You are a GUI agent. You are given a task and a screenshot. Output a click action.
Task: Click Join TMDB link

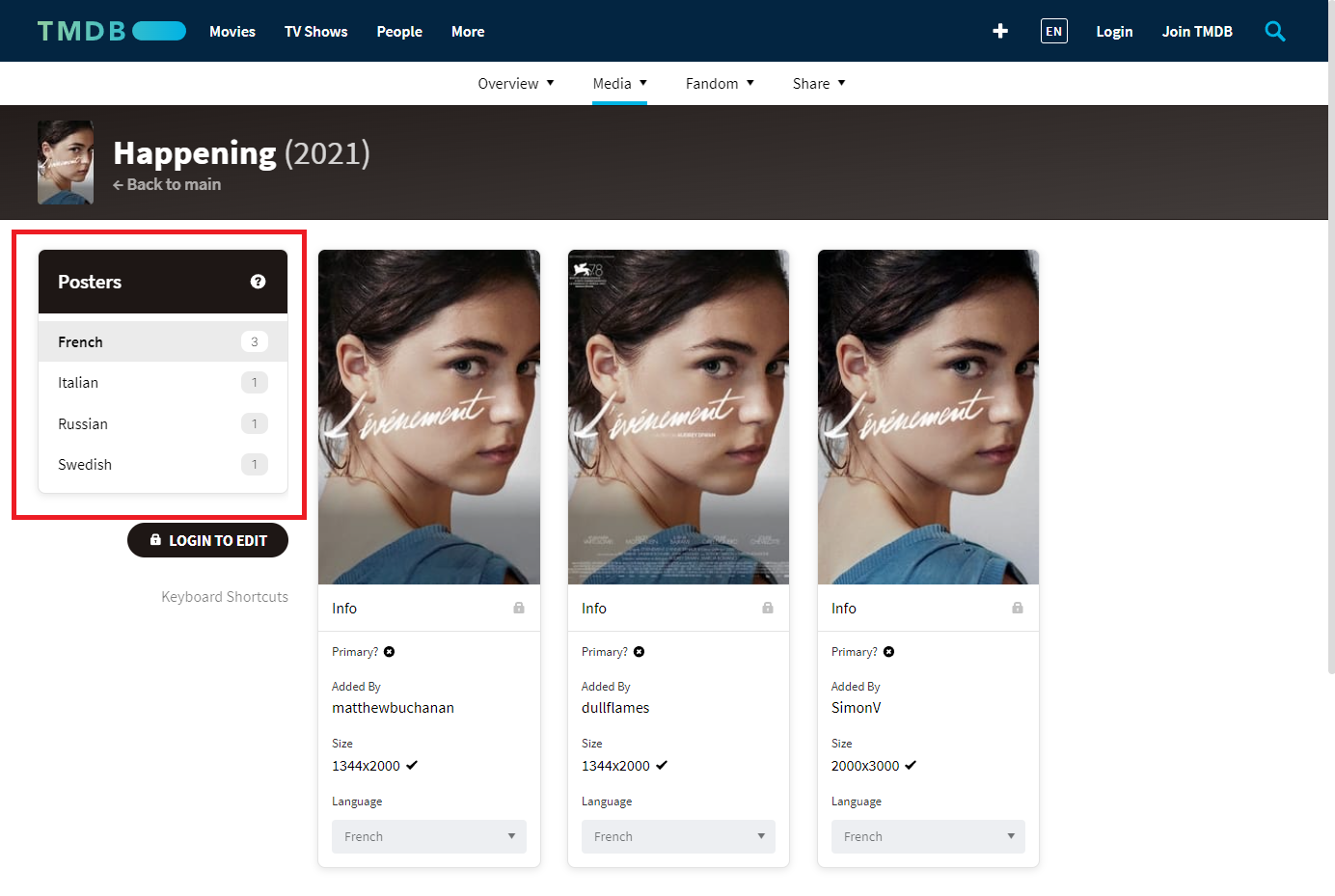pos(1197,31)
